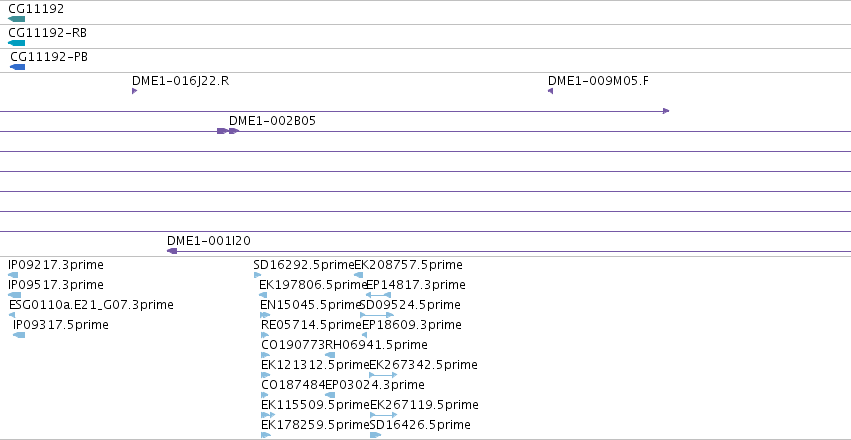The height and width of the screenshot is (440, 851).
Task: Click the CG11192-RB transcript arrow
Action: click(16, 43)
